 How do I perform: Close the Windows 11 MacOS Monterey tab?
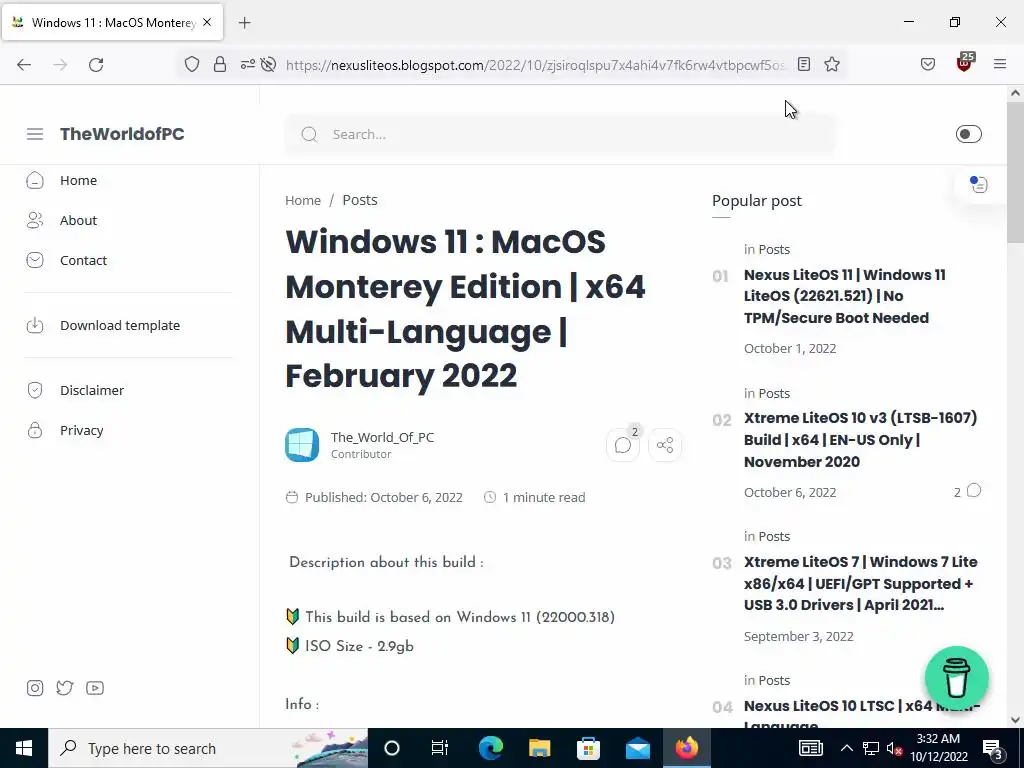click(207, 22)
